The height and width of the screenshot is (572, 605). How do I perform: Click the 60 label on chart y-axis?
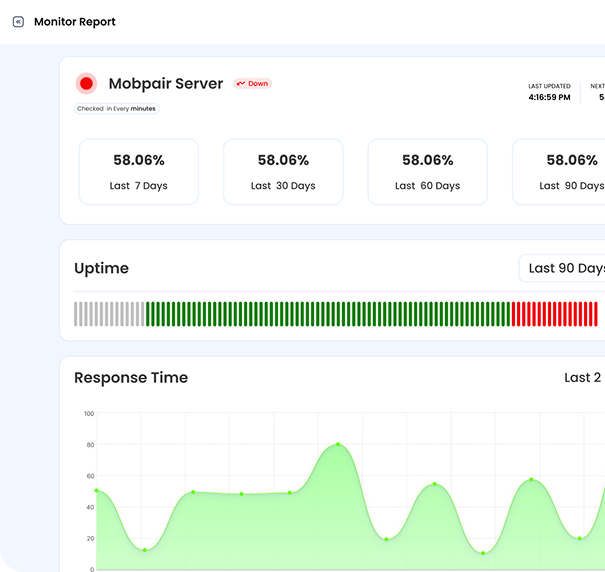coord(90,476)
